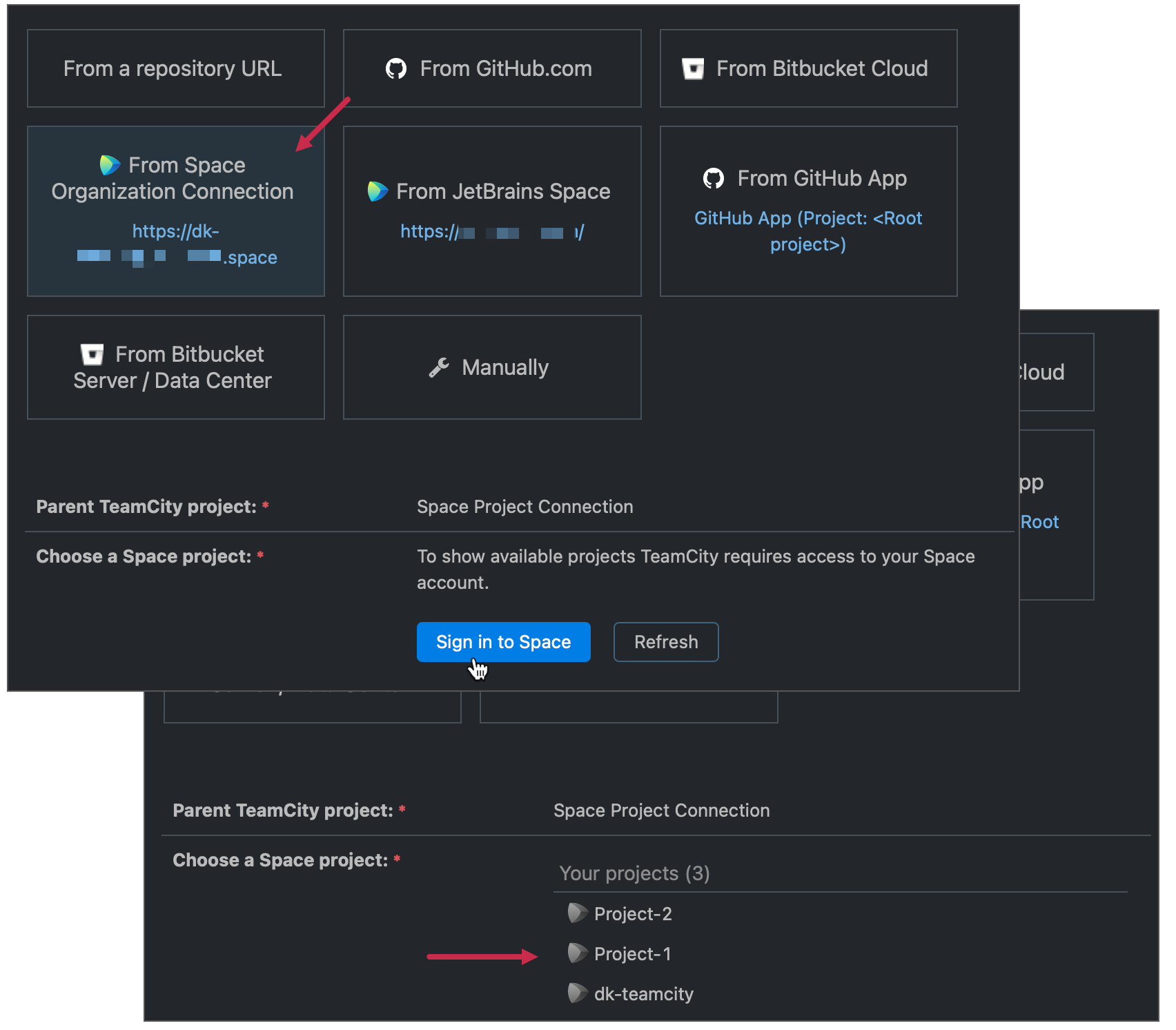This screenshot has width=1176, height=1030.
Task: Click the Bitbucket Server / Data Center icon
Action: pos(92,354)
